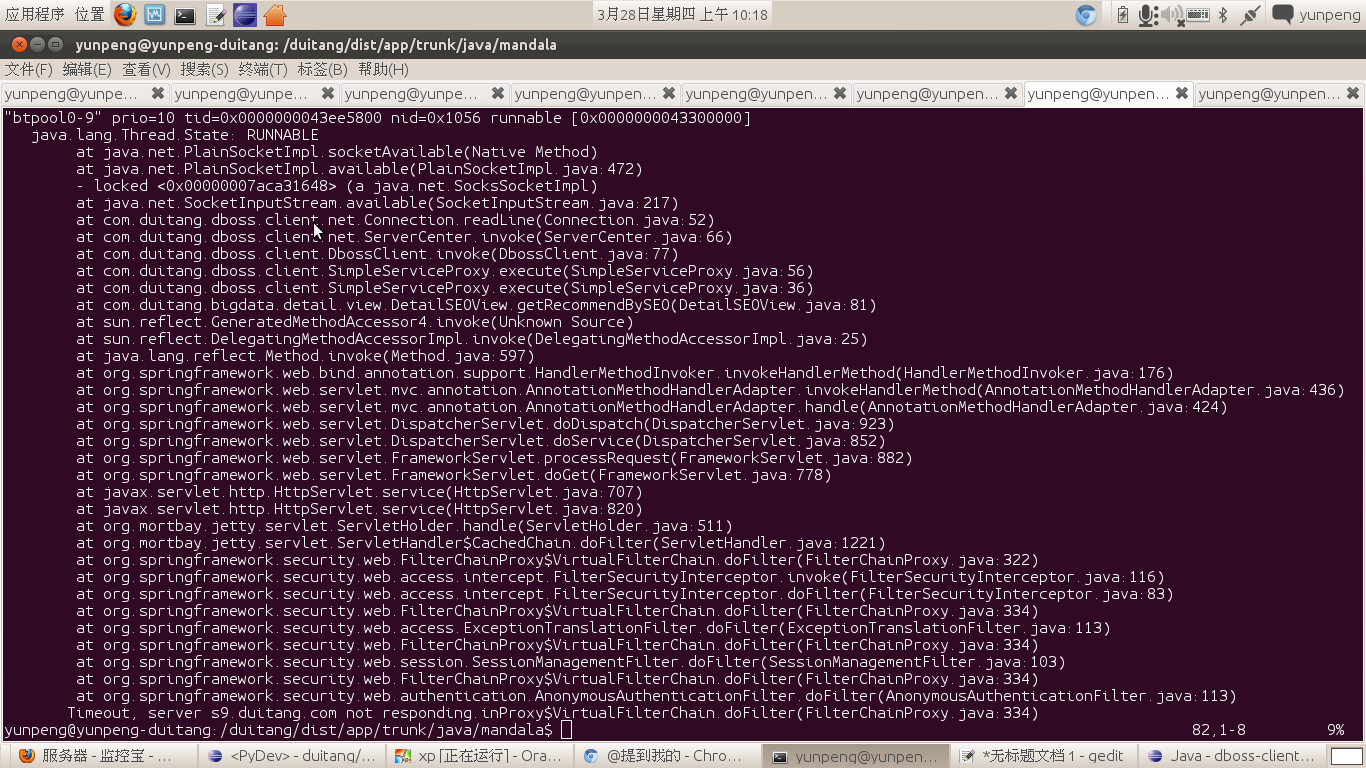Open the Home folder launcher icon

(x=275, y=15)
